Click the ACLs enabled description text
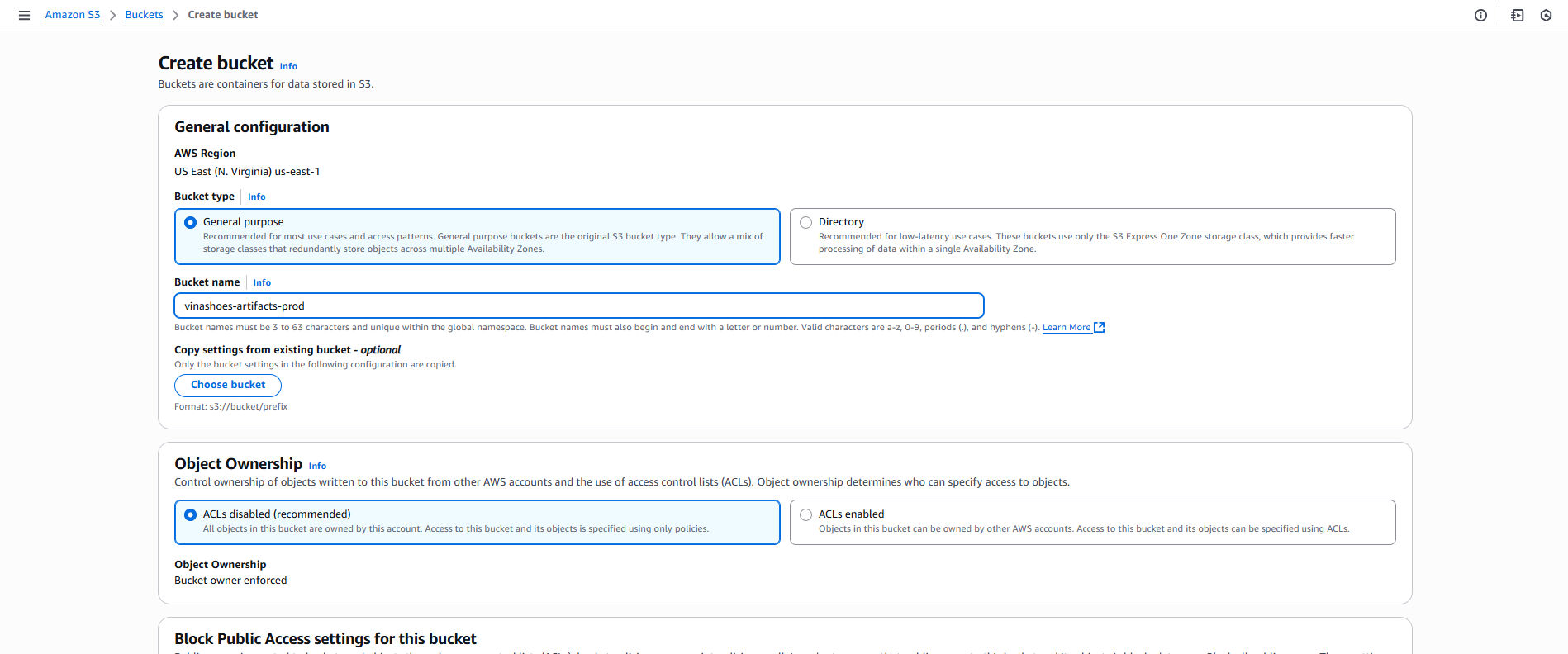The height and width of the screenshot is (654, 1568). (x=1083, y=529)
